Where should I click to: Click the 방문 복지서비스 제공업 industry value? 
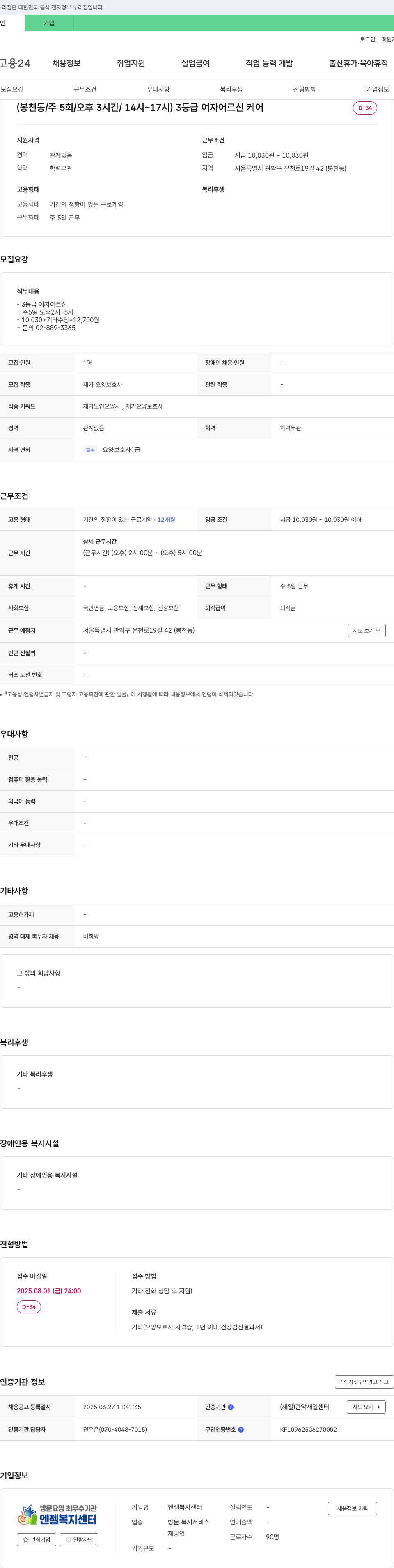coord(188,1528)
